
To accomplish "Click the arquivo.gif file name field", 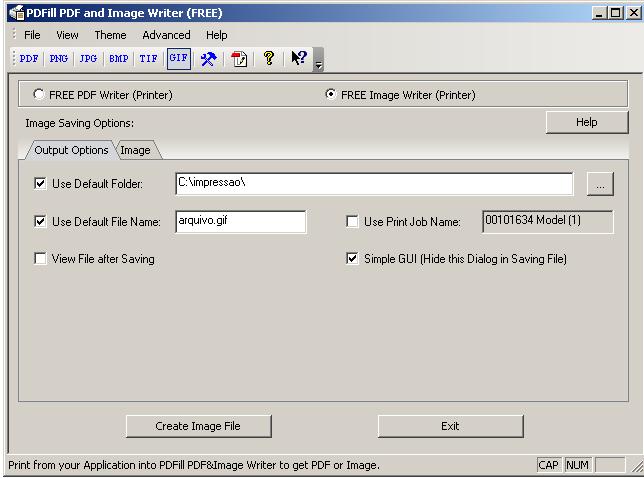I will pos(241,222).
